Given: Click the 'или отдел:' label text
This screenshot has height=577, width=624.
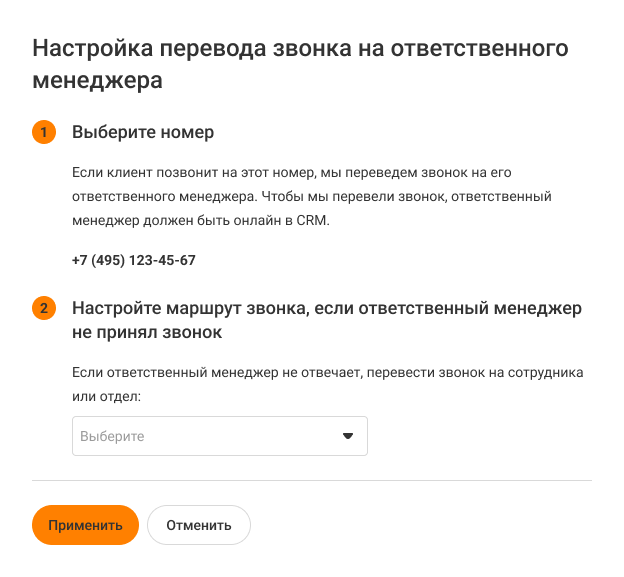Looking at the screenshot, I should coord(107,397).
